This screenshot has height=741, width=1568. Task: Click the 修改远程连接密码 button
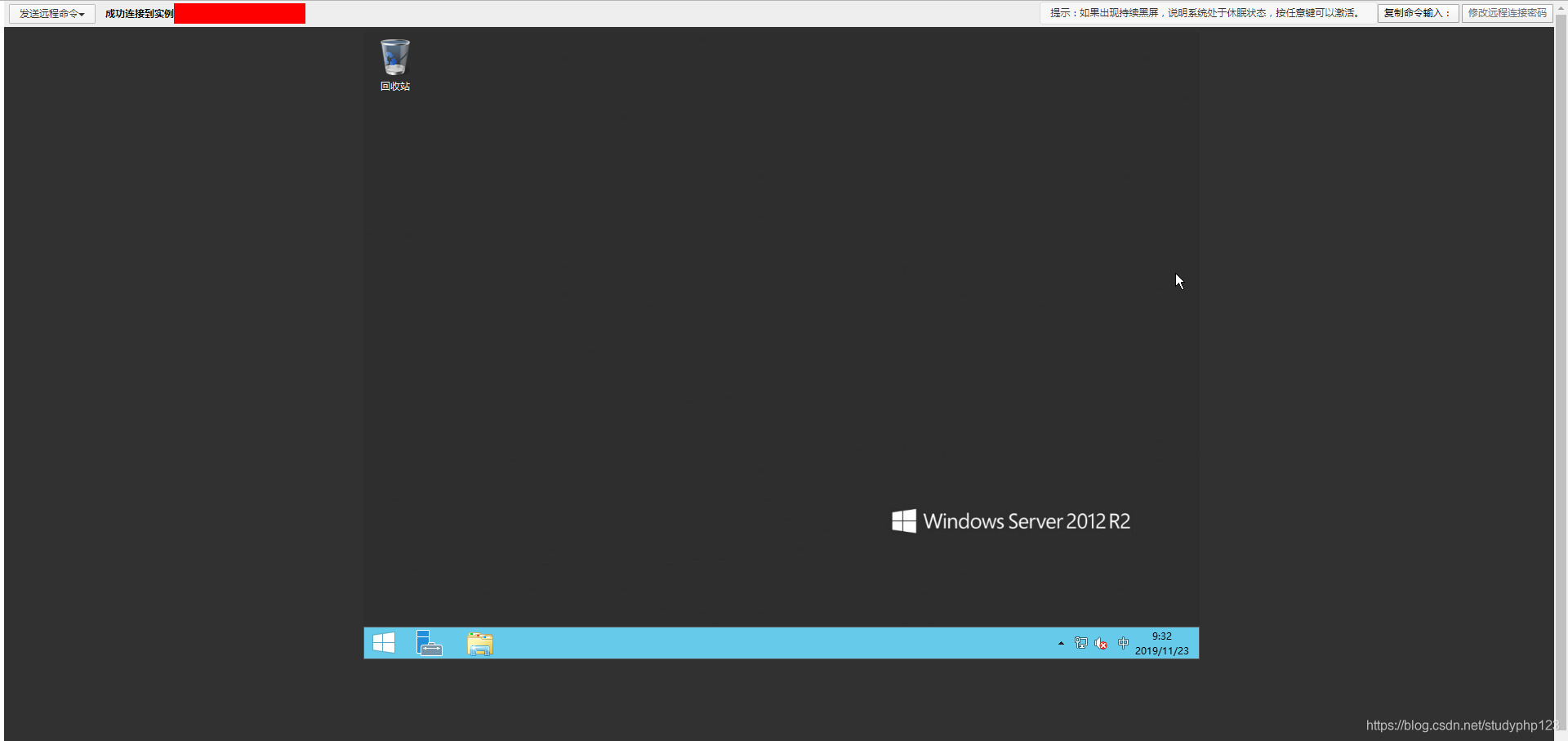click(1508, 13)
